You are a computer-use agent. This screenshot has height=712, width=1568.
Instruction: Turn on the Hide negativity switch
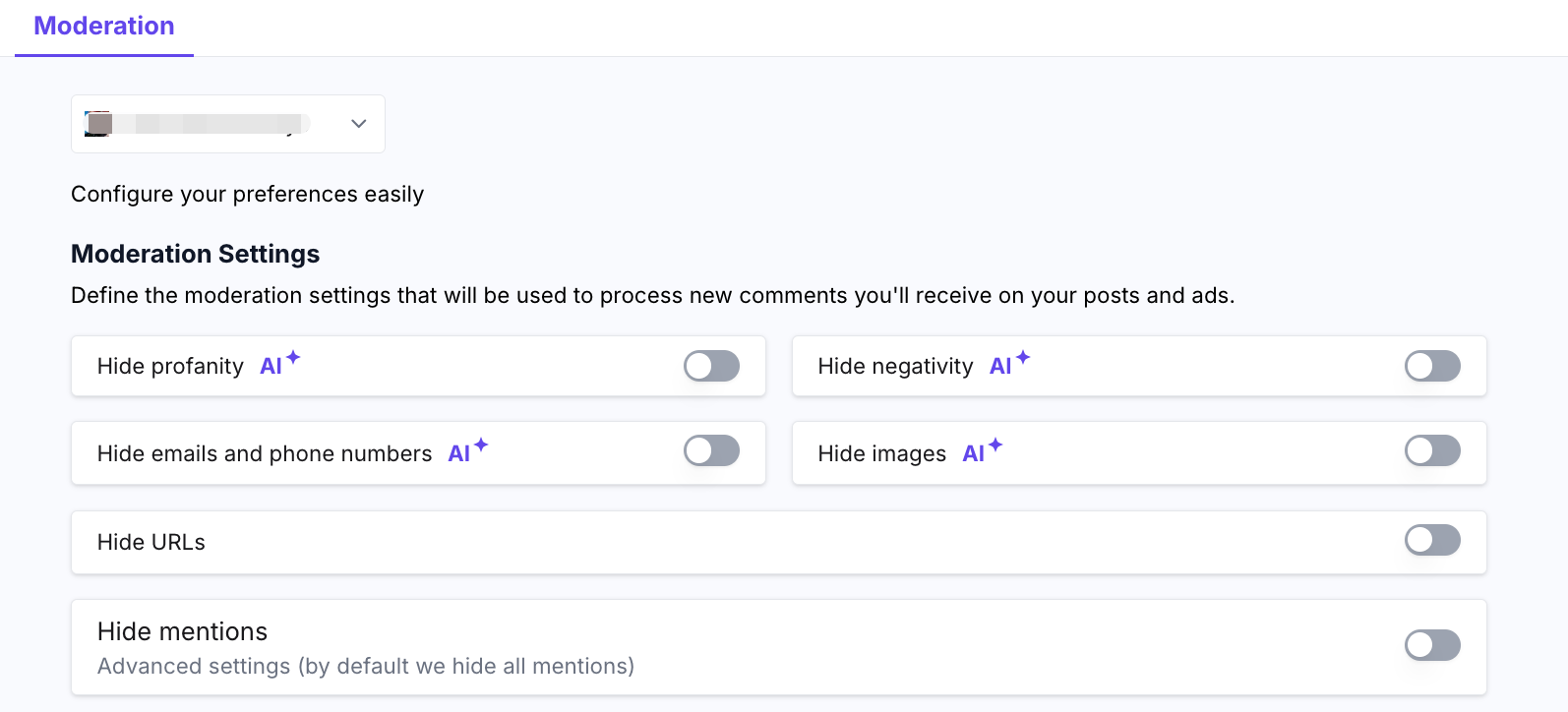click(x=1432, y=366)
